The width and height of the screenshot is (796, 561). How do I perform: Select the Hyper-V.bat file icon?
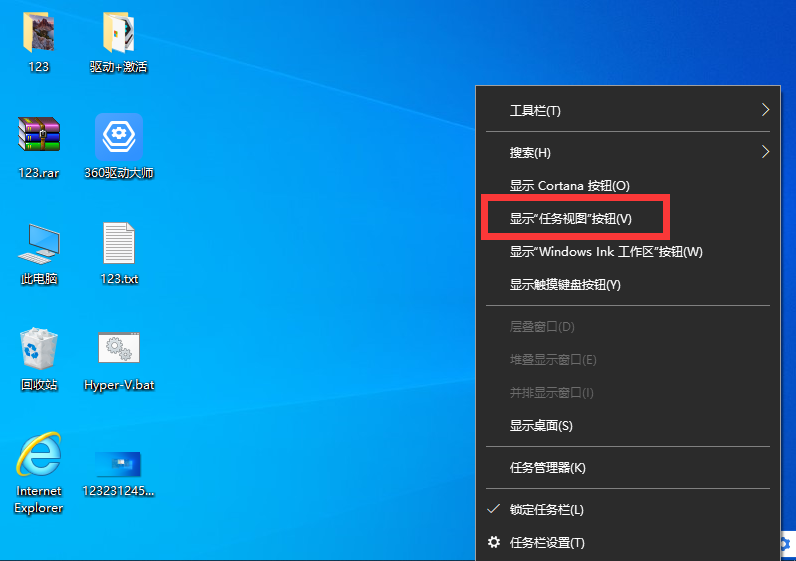coord(118,350)
